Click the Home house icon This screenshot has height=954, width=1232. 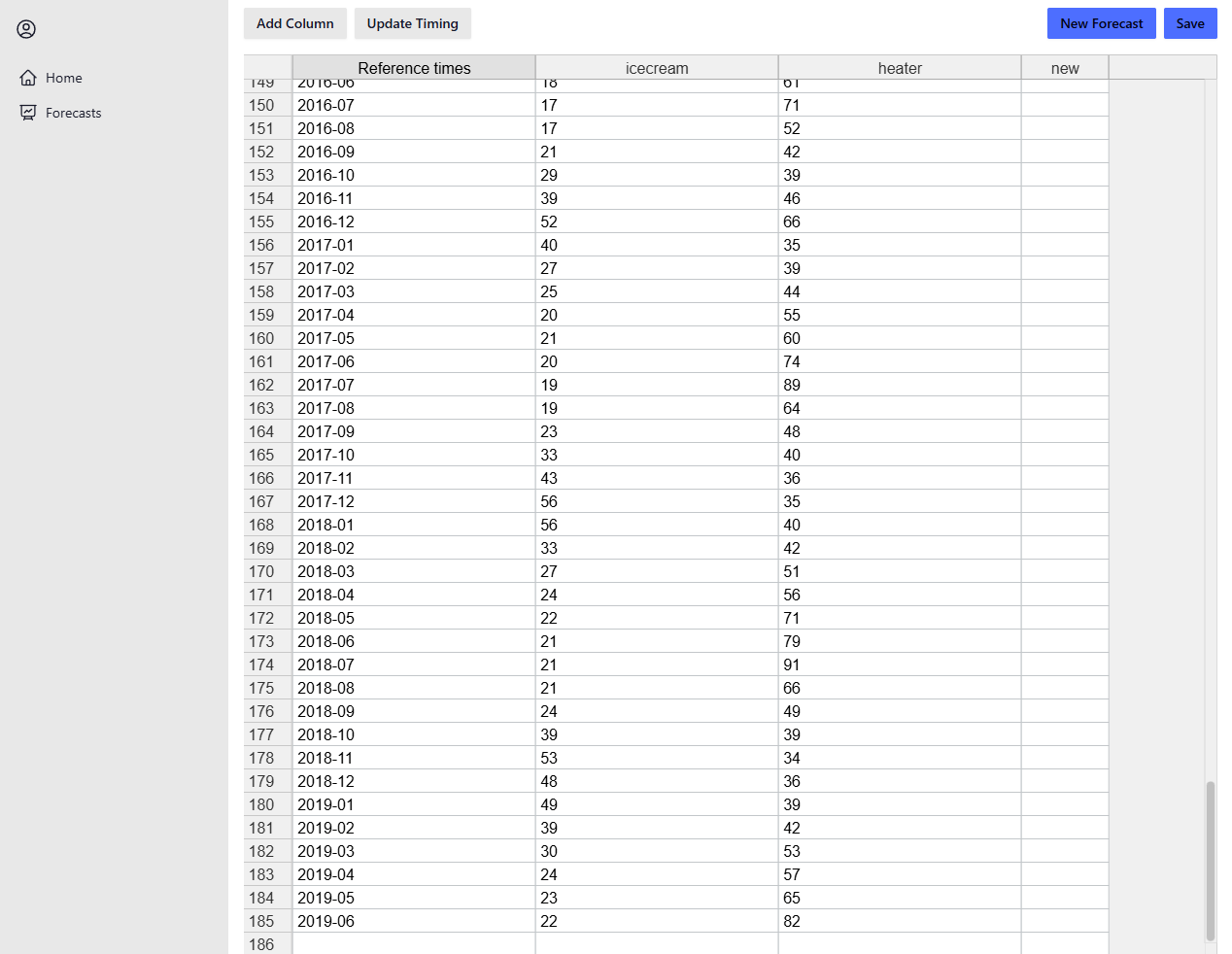pos(28,78)
